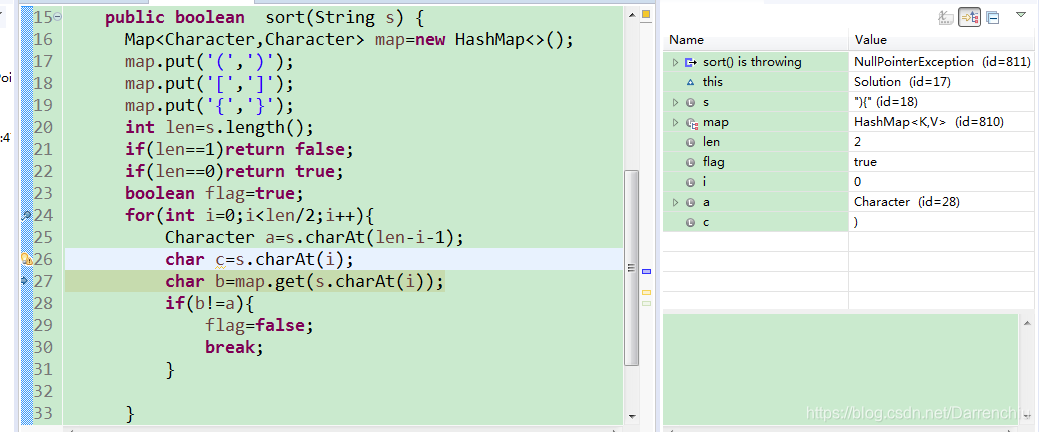Click the value 'true' for flag

(x=865, y=162)
